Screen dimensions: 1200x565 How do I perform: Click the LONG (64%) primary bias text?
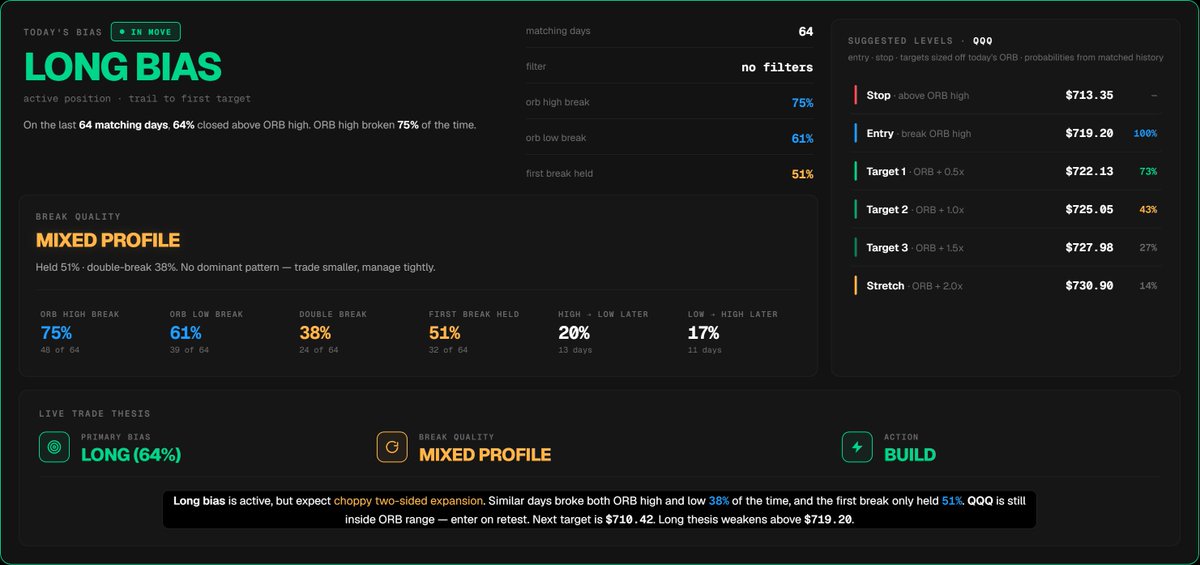pyautogui.click(x=131, y=455)
